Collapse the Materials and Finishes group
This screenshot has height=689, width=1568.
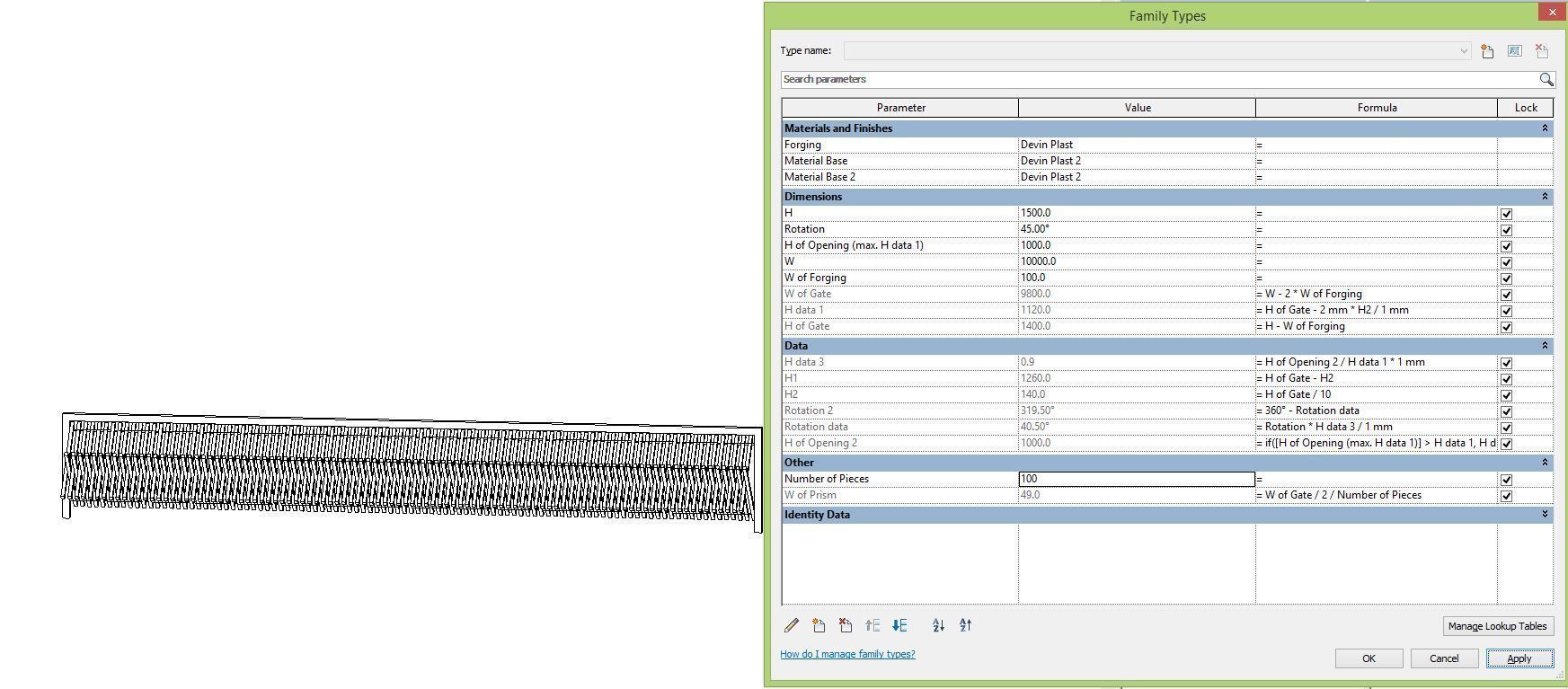click(x=1545, y=128)
